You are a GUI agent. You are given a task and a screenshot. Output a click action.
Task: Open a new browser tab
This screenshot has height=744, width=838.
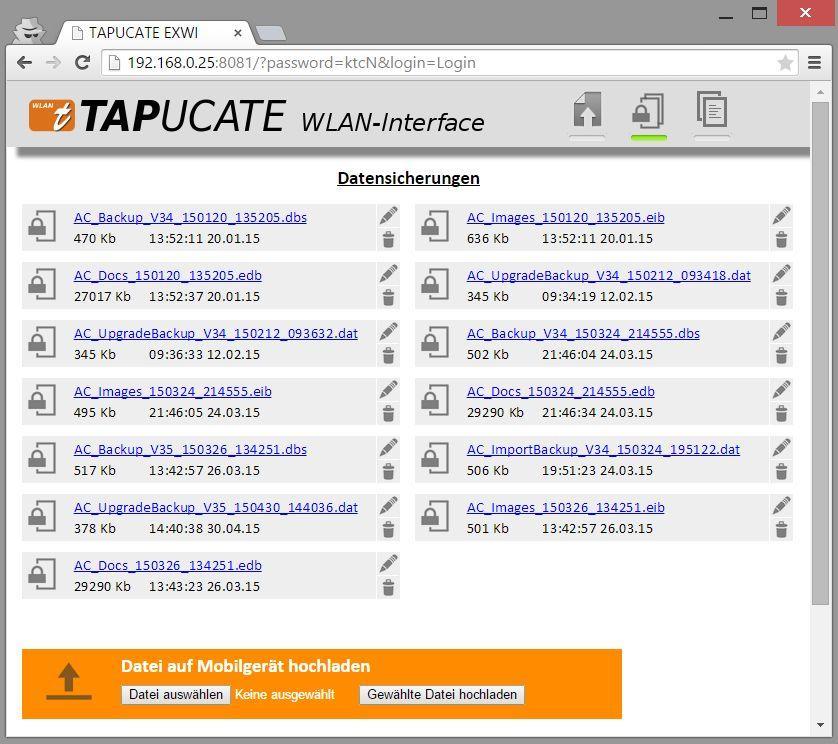(271, 33)
